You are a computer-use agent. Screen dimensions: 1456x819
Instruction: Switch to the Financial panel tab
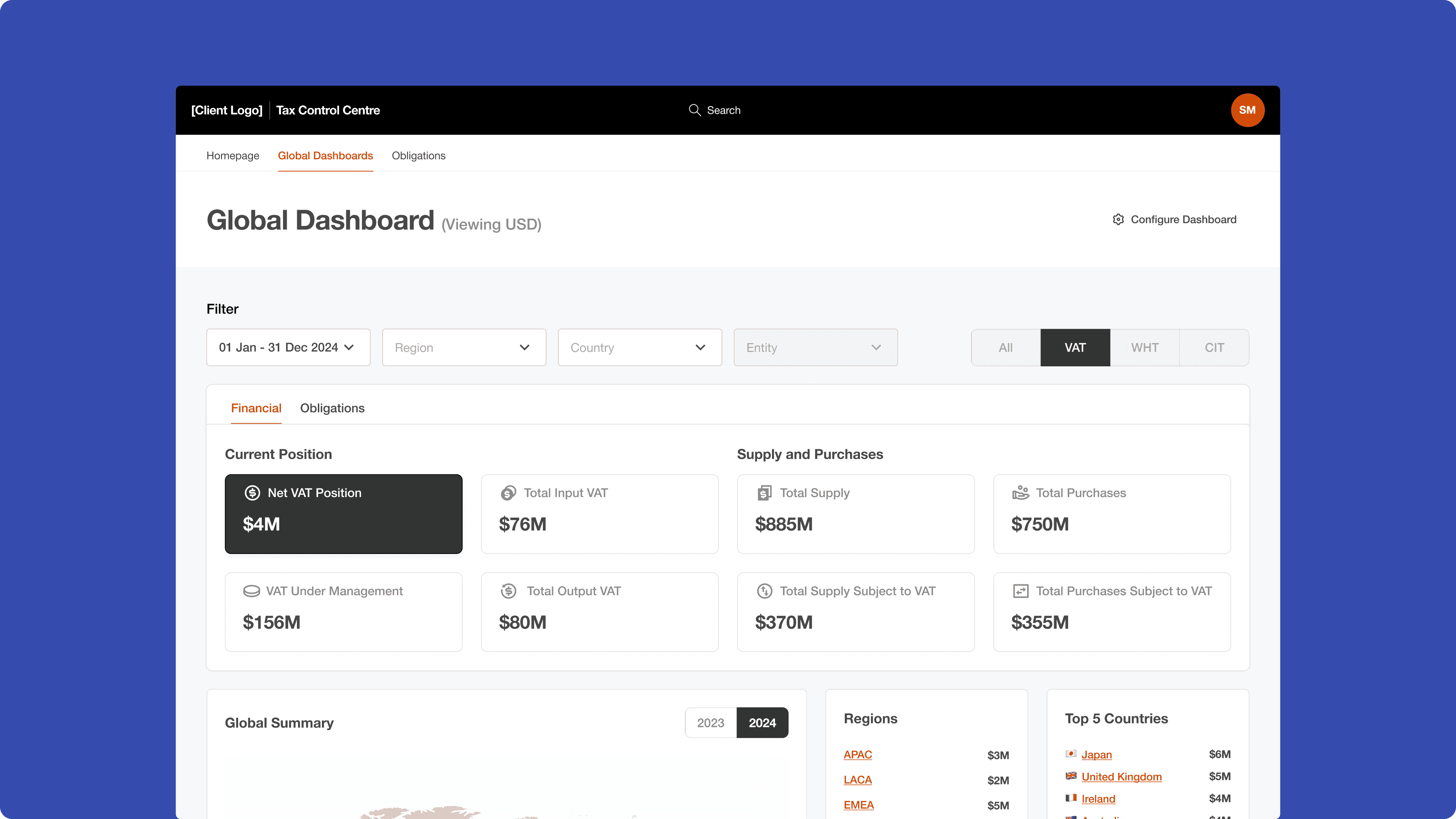pos(256,408)
